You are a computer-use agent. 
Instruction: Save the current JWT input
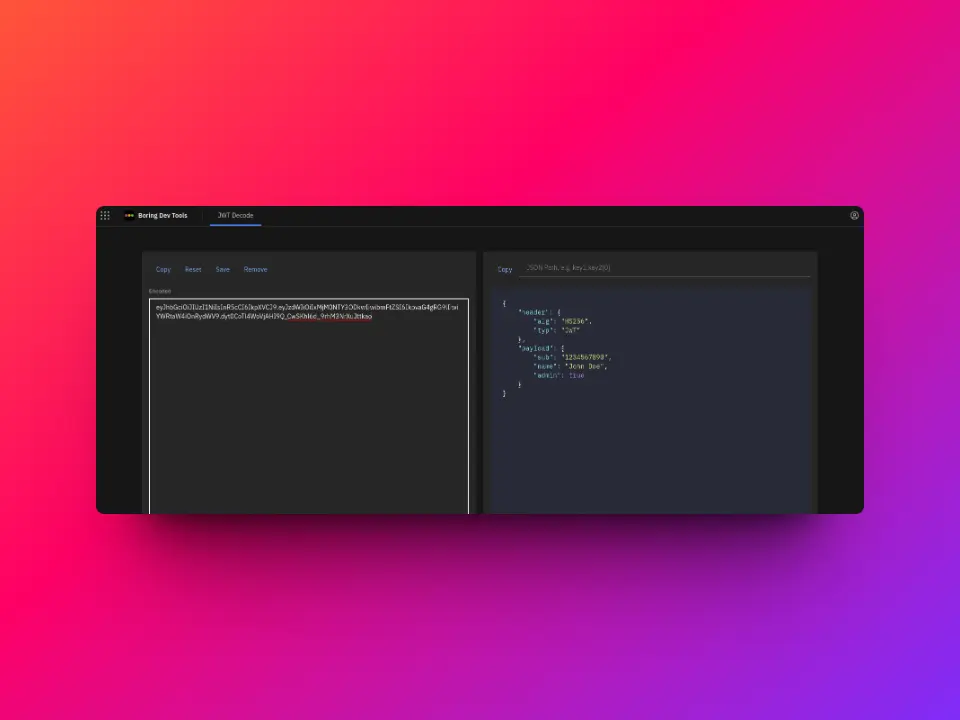pos(222,269)
